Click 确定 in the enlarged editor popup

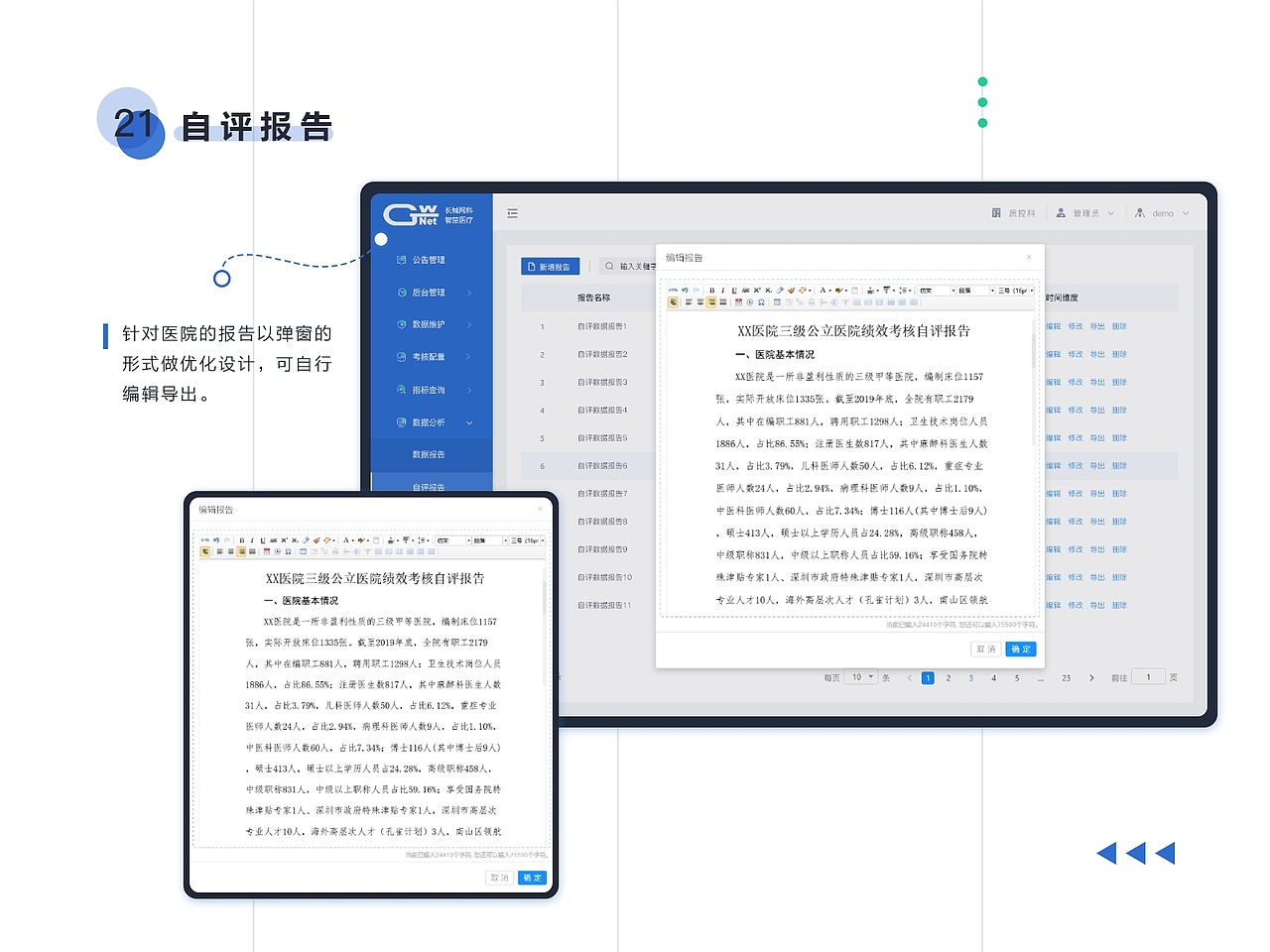coord(532,878)
